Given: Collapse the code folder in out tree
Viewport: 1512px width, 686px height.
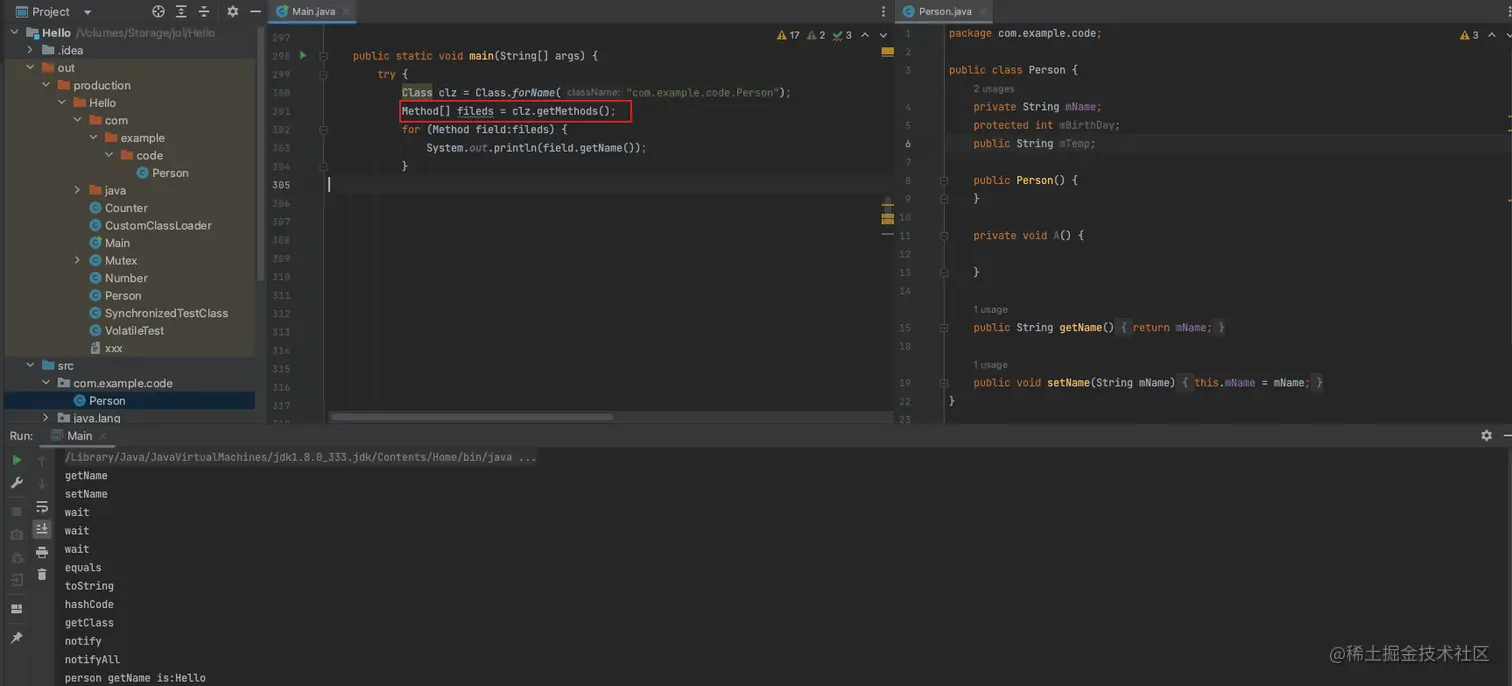Looking at the screenshot, I should 110,155.
